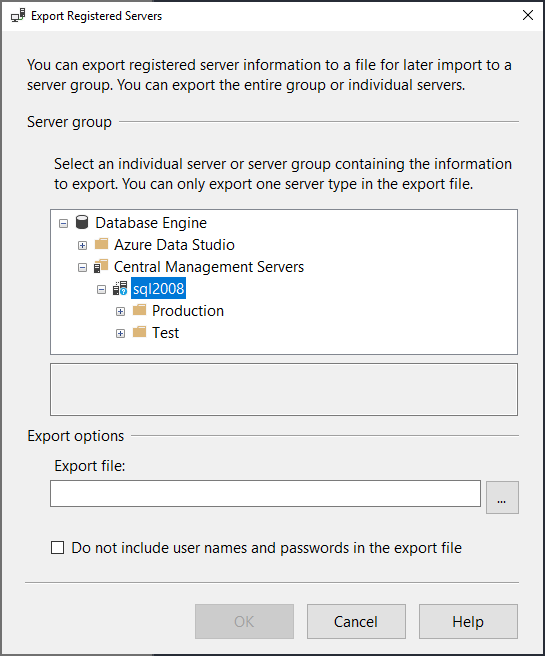Screen dimensions: 545x656
Task: Click the 'Export options' section heading
Action: [76, 436]
